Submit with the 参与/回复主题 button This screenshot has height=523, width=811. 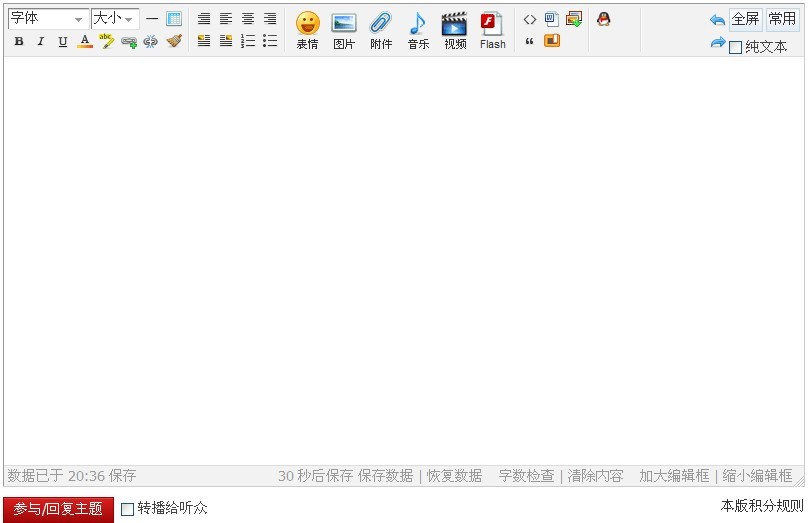[58, 509]
